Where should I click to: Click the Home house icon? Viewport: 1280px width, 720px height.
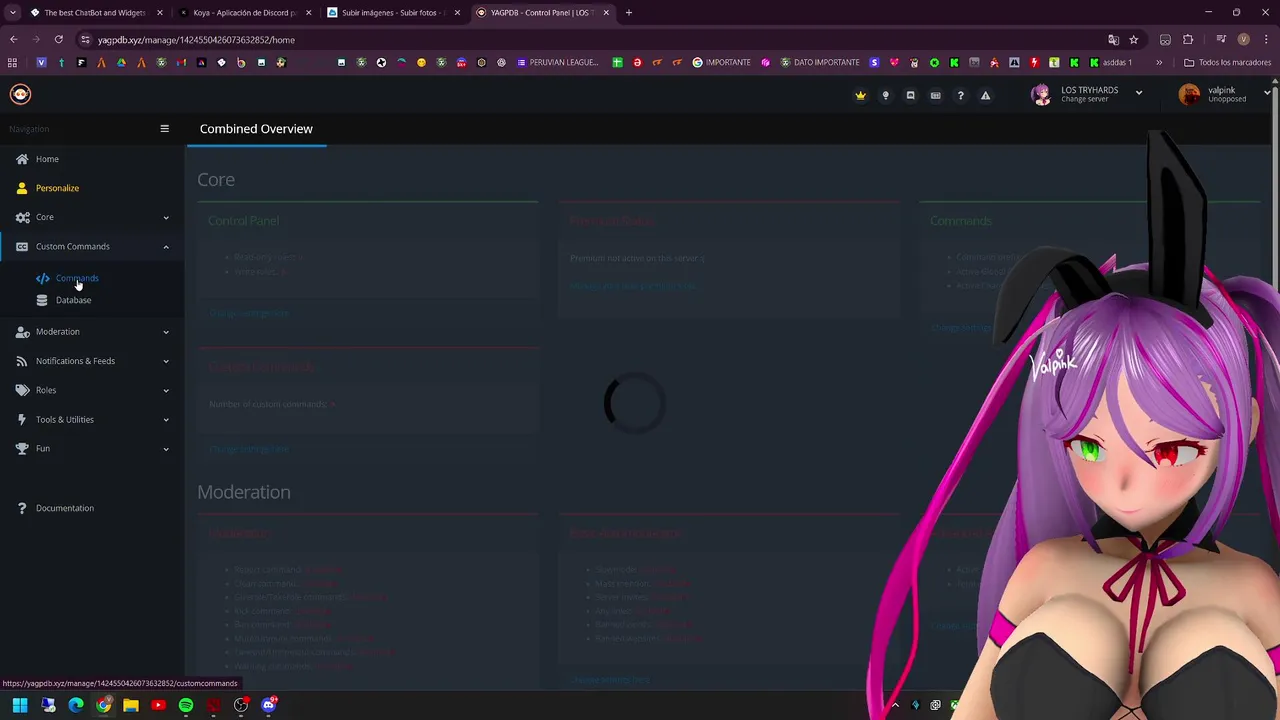coord(22,159)
